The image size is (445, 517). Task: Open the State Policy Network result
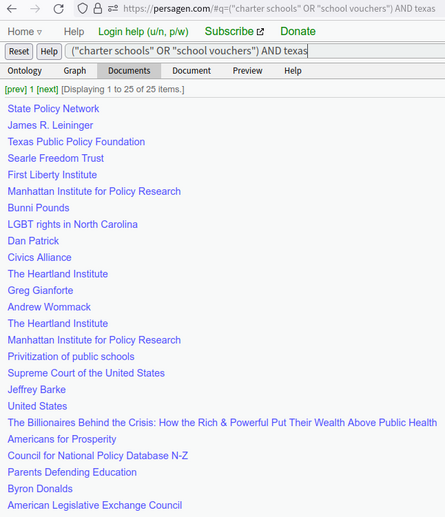pos(53,109)
